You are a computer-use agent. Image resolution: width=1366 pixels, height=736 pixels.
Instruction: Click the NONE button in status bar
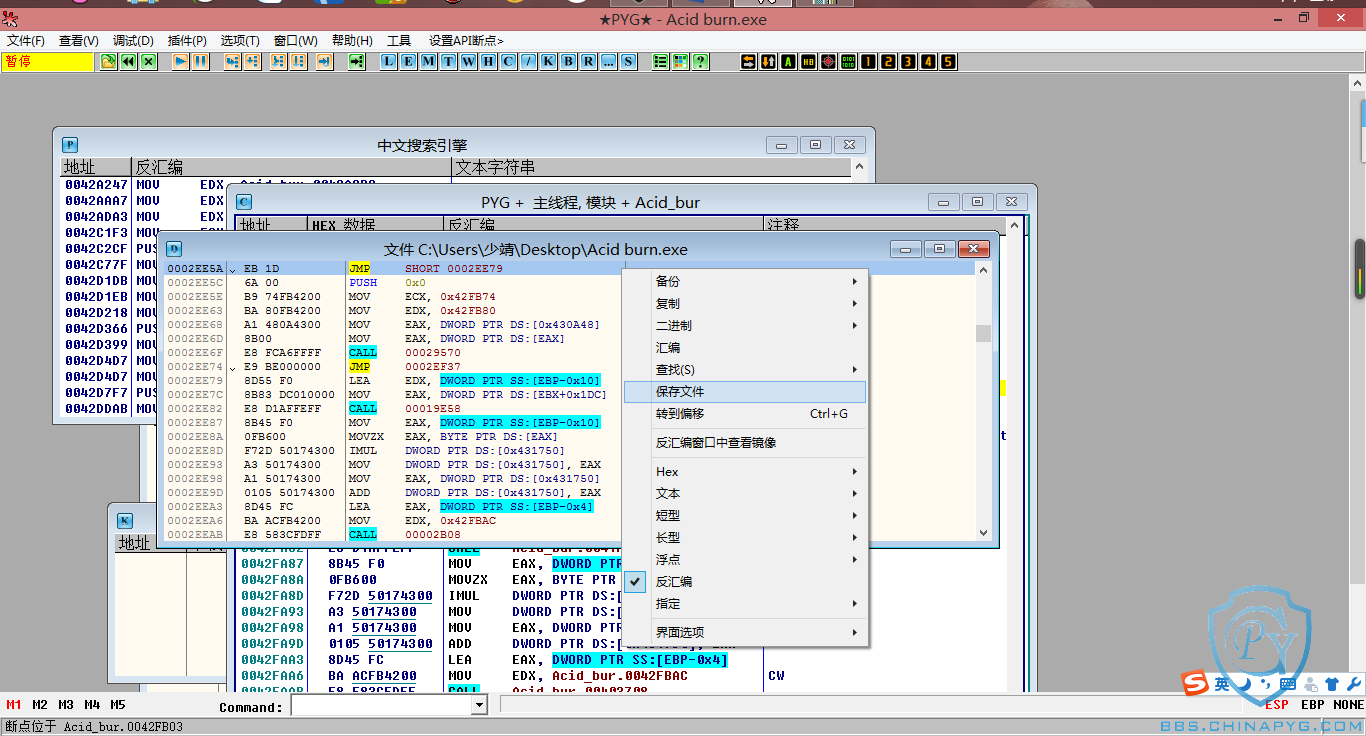click(1348, 705)
